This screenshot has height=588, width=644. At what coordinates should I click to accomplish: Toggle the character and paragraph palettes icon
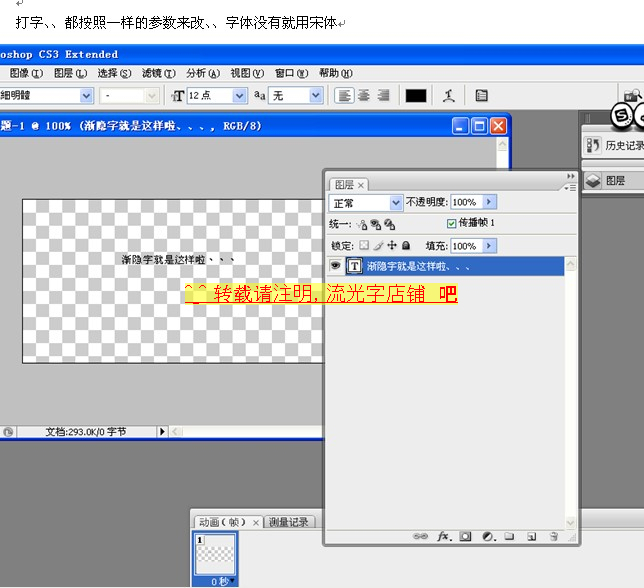point(481,96)
